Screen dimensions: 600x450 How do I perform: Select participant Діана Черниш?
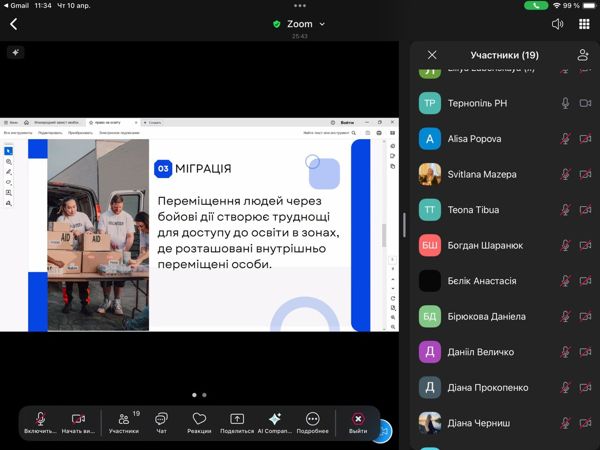tap(504, 423)
